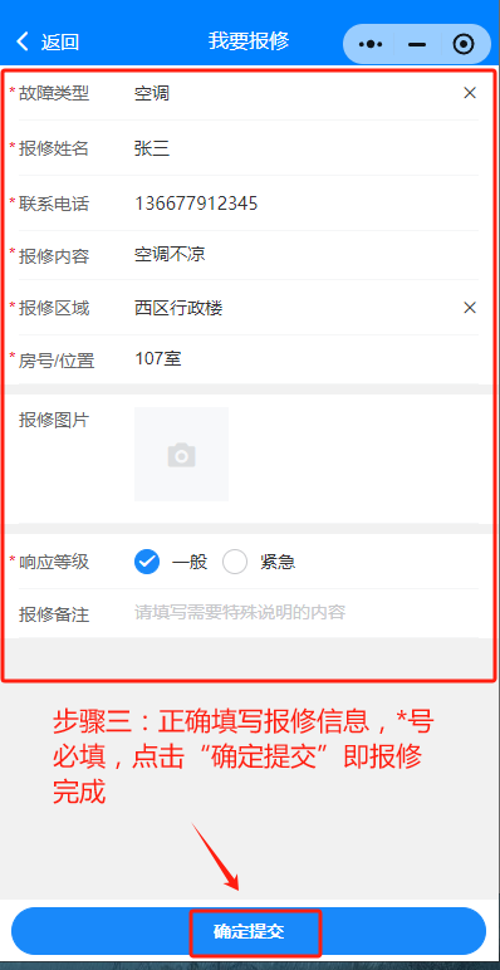The image size is (500, 970).
Task: Click the 返回 text link
Action: pyautogui.click(x=60, y=42)
